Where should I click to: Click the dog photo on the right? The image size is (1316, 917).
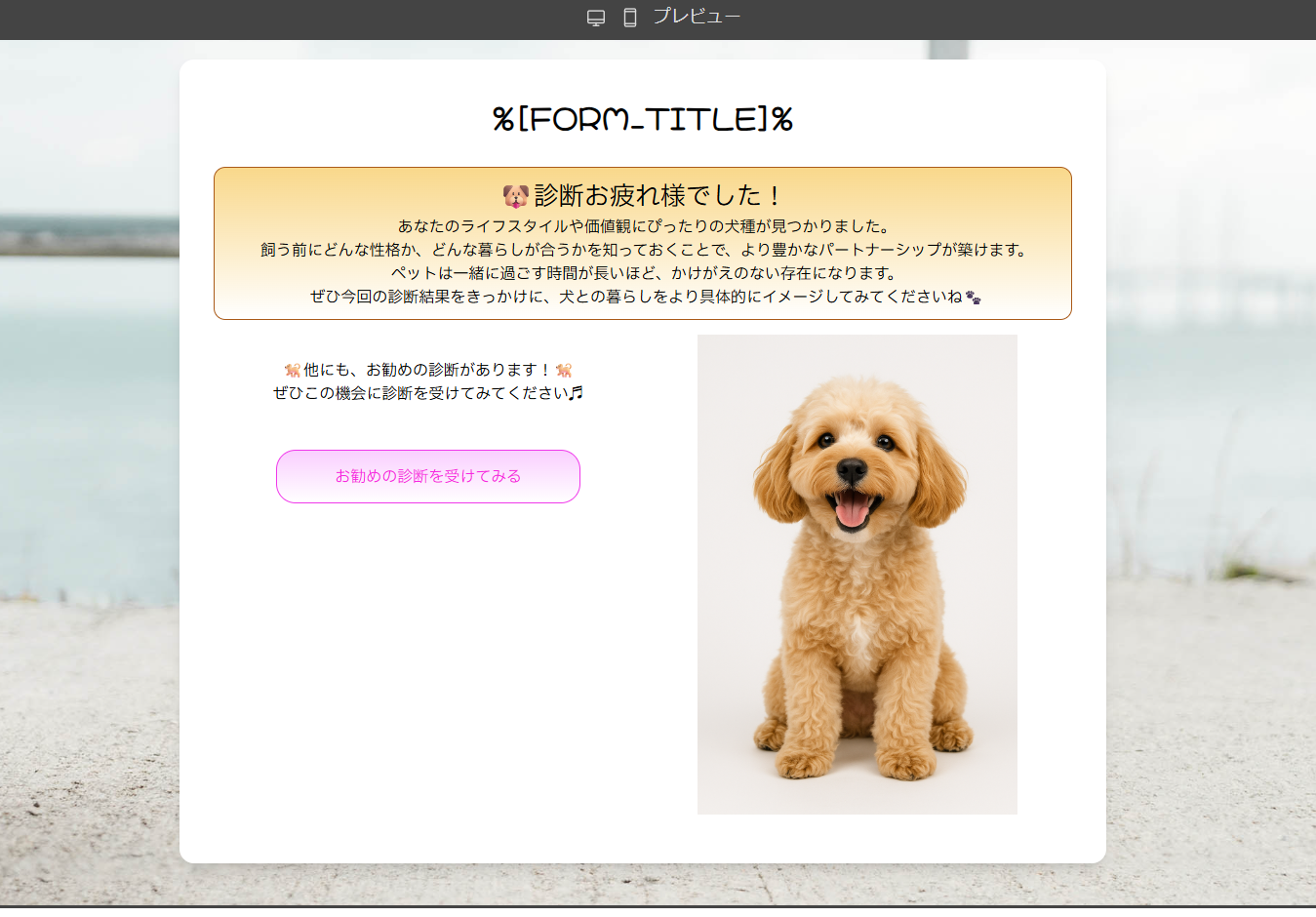pyautogui.click(x=857, y=574)
